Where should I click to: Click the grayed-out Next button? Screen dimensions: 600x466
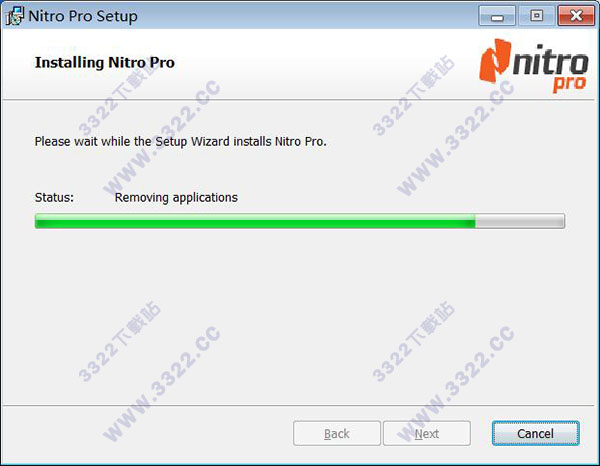point(427,433)
